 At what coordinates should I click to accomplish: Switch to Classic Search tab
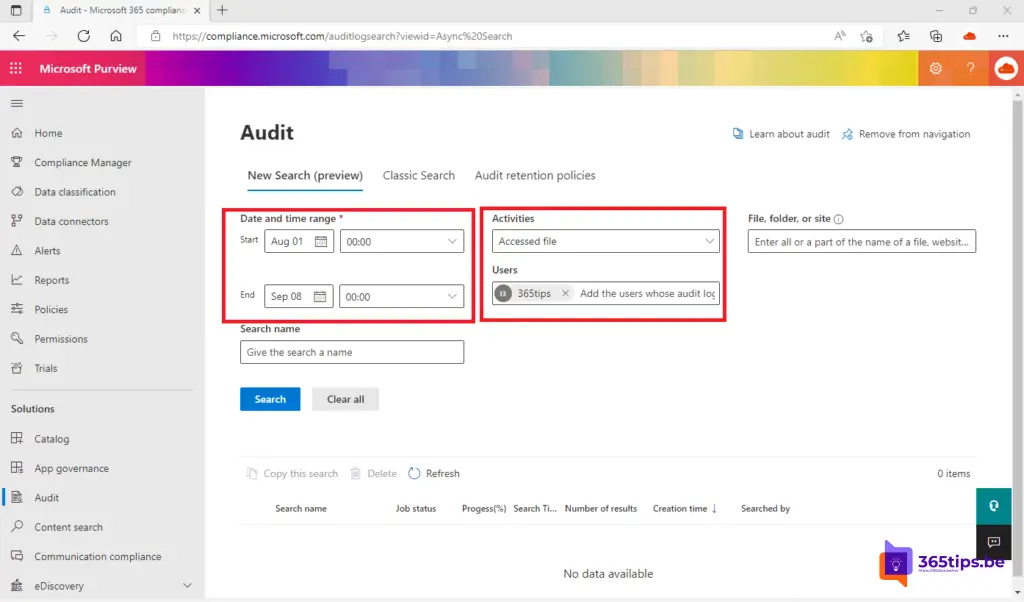pos(419,176)
